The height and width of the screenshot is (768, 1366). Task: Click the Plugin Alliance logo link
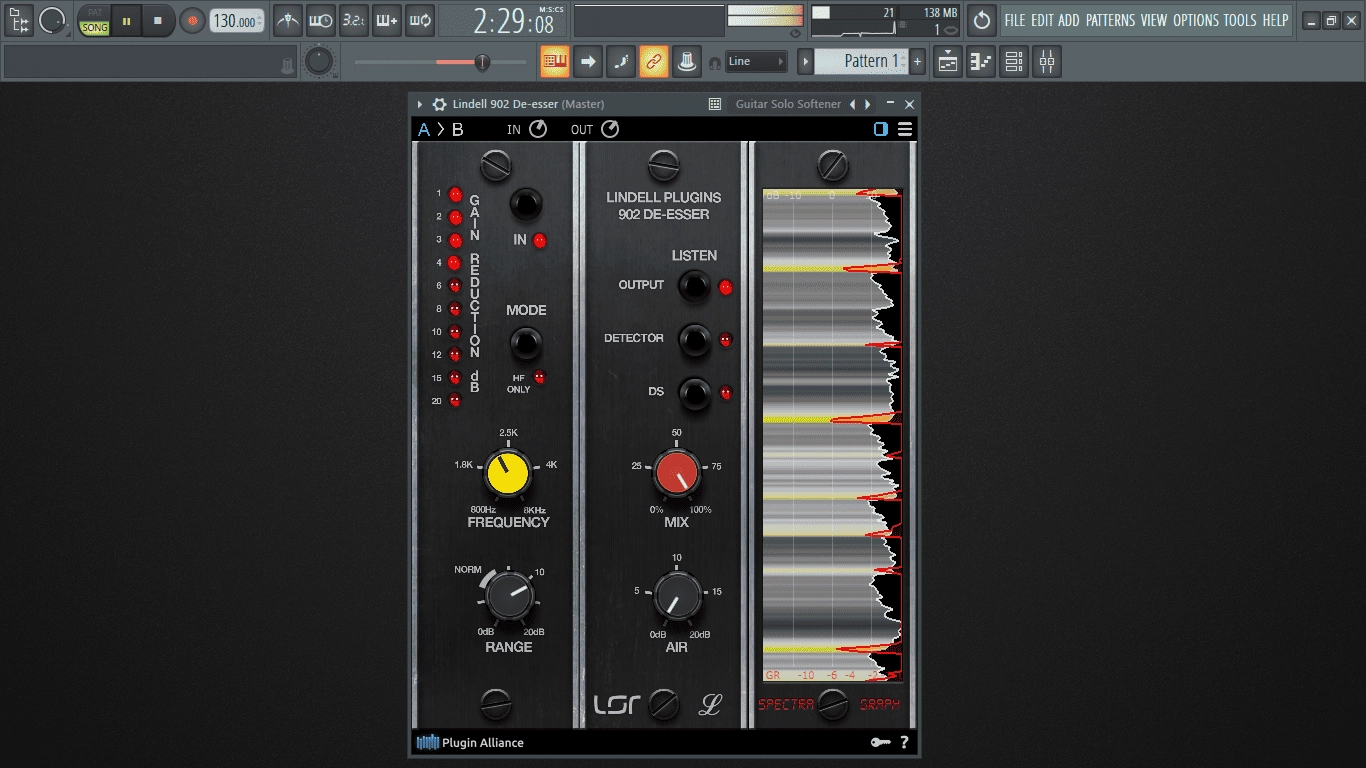coord(470,743)
